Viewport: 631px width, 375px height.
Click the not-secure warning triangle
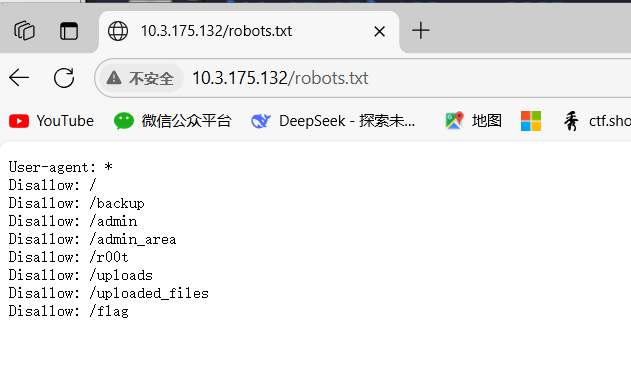coord(114,78)
